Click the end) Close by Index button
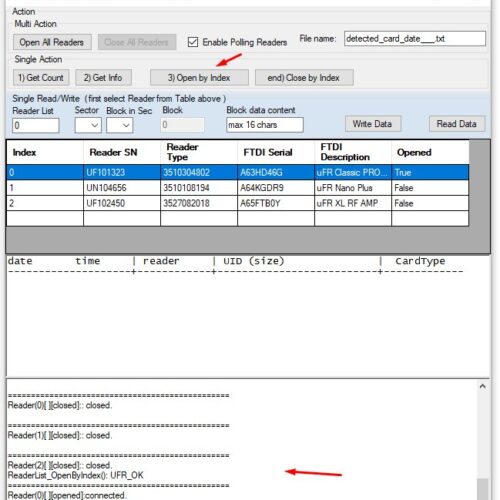Screen dimensions: 500x500 tap(304, 78)
